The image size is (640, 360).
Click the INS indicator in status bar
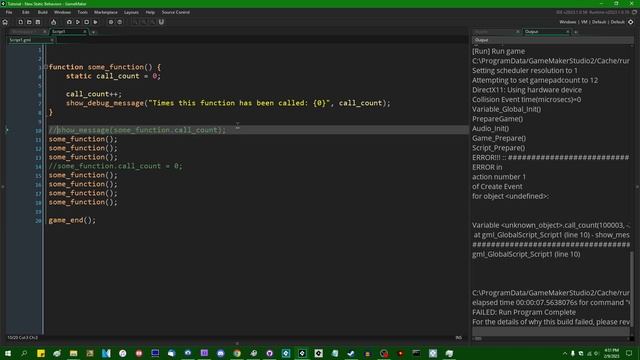[459, 338]
